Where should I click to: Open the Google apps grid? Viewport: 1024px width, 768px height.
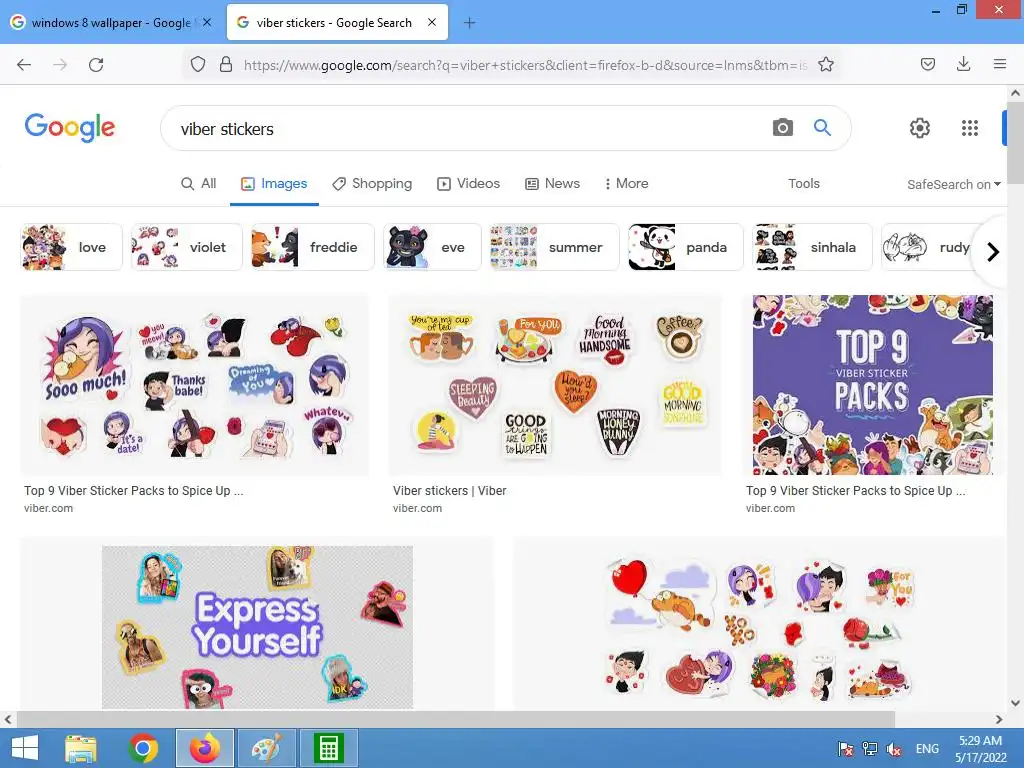click(970, 128)
